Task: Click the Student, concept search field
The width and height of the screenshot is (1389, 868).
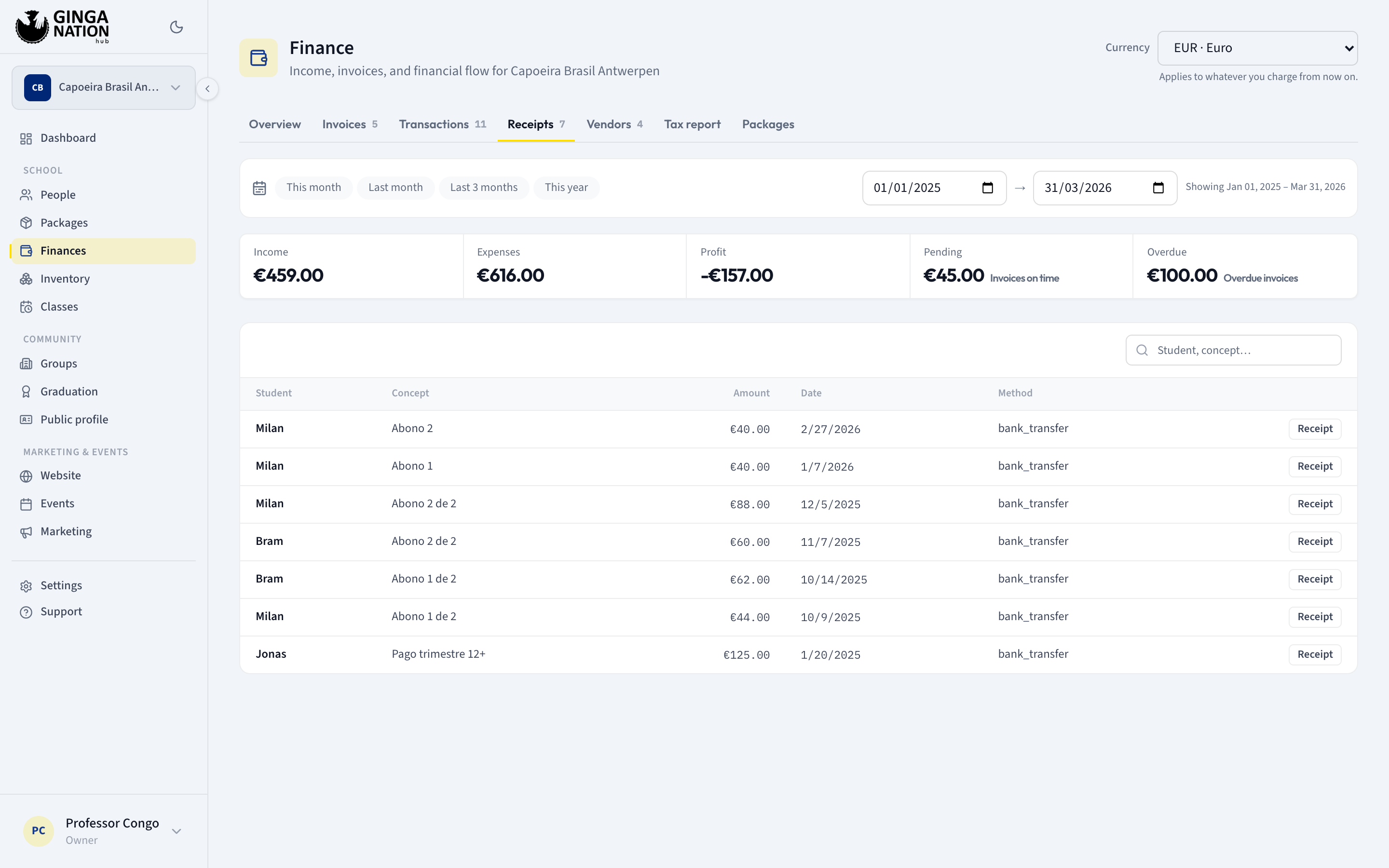Action: 1233,350
